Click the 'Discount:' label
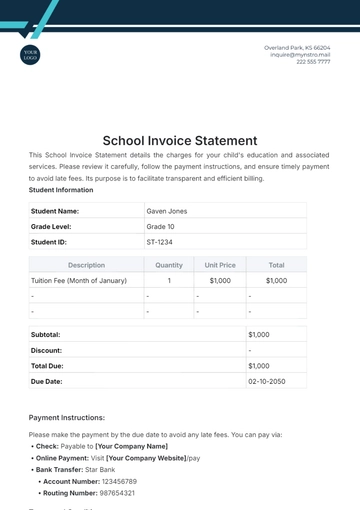360x510 pixels. [46, 351]
